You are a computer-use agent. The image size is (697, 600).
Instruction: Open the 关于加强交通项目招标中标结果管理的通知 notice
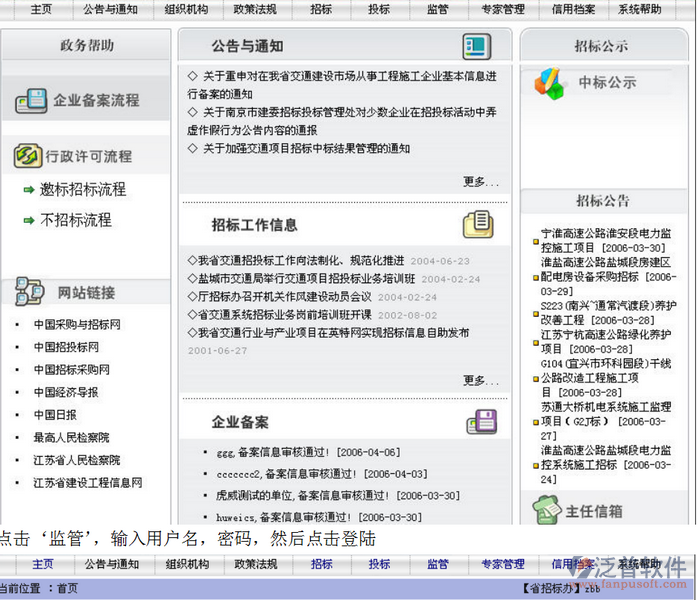[x=306, y=148]
